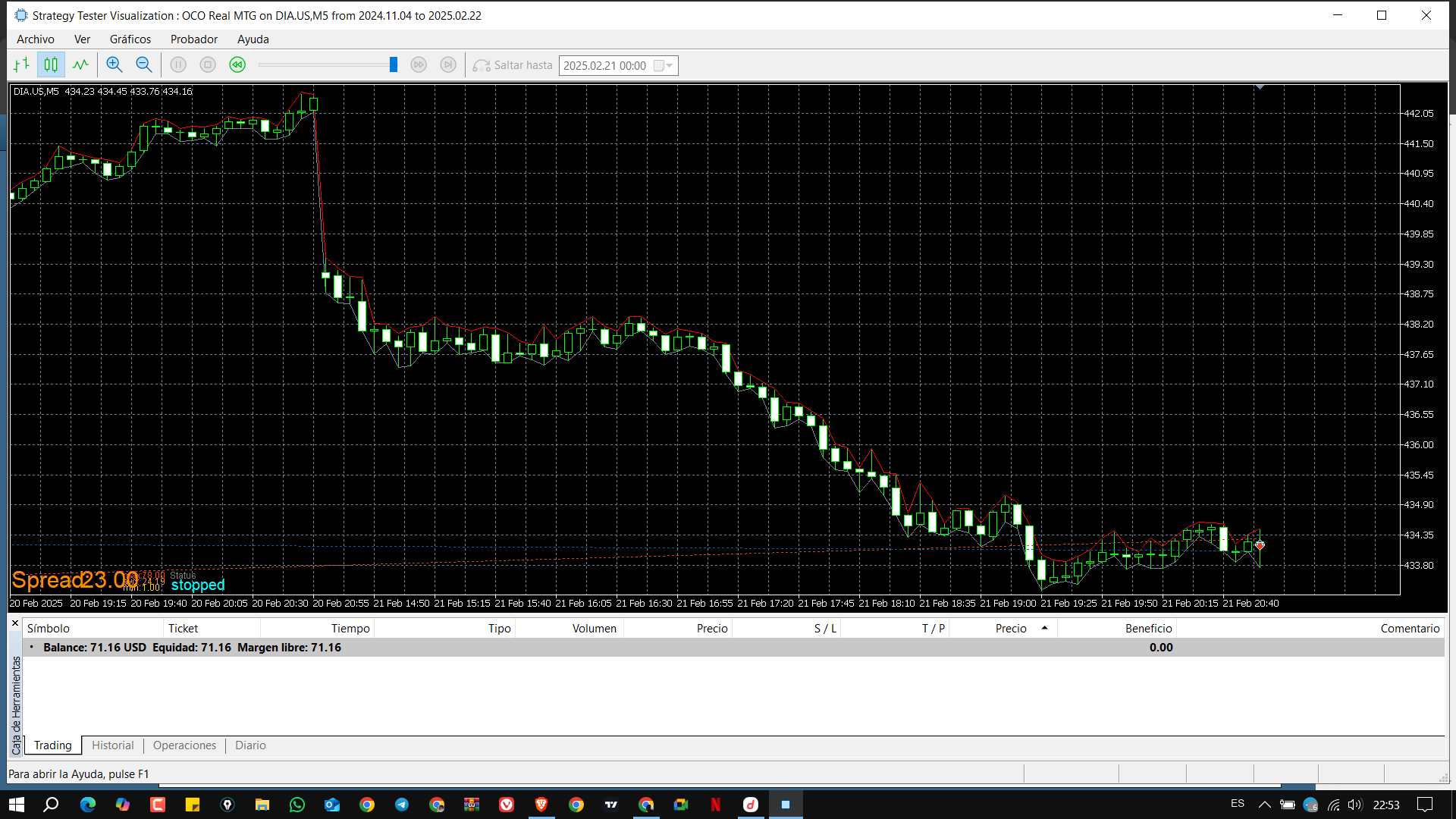Click the 442.05 price scale label
The image size is (1456, 819).
pos(1418,113)
